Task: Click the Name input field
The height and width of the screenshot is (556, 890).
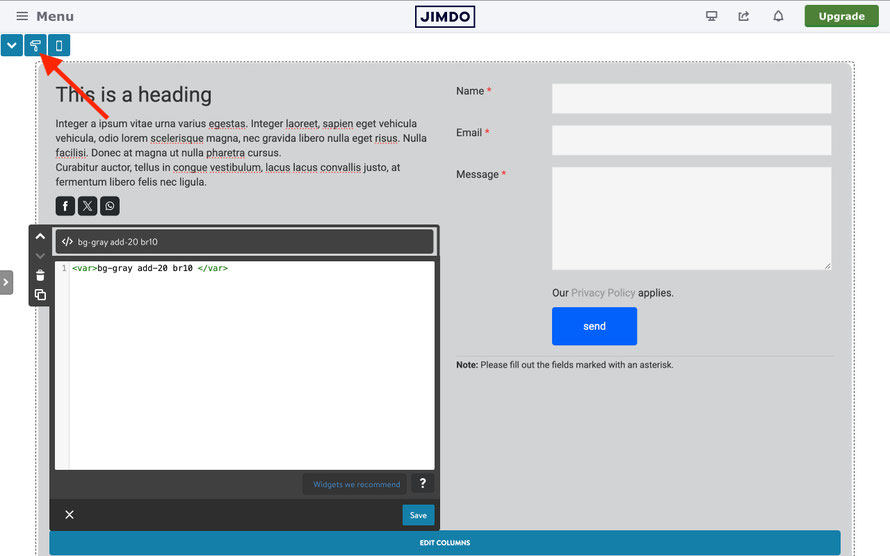Action: [691, 98]
